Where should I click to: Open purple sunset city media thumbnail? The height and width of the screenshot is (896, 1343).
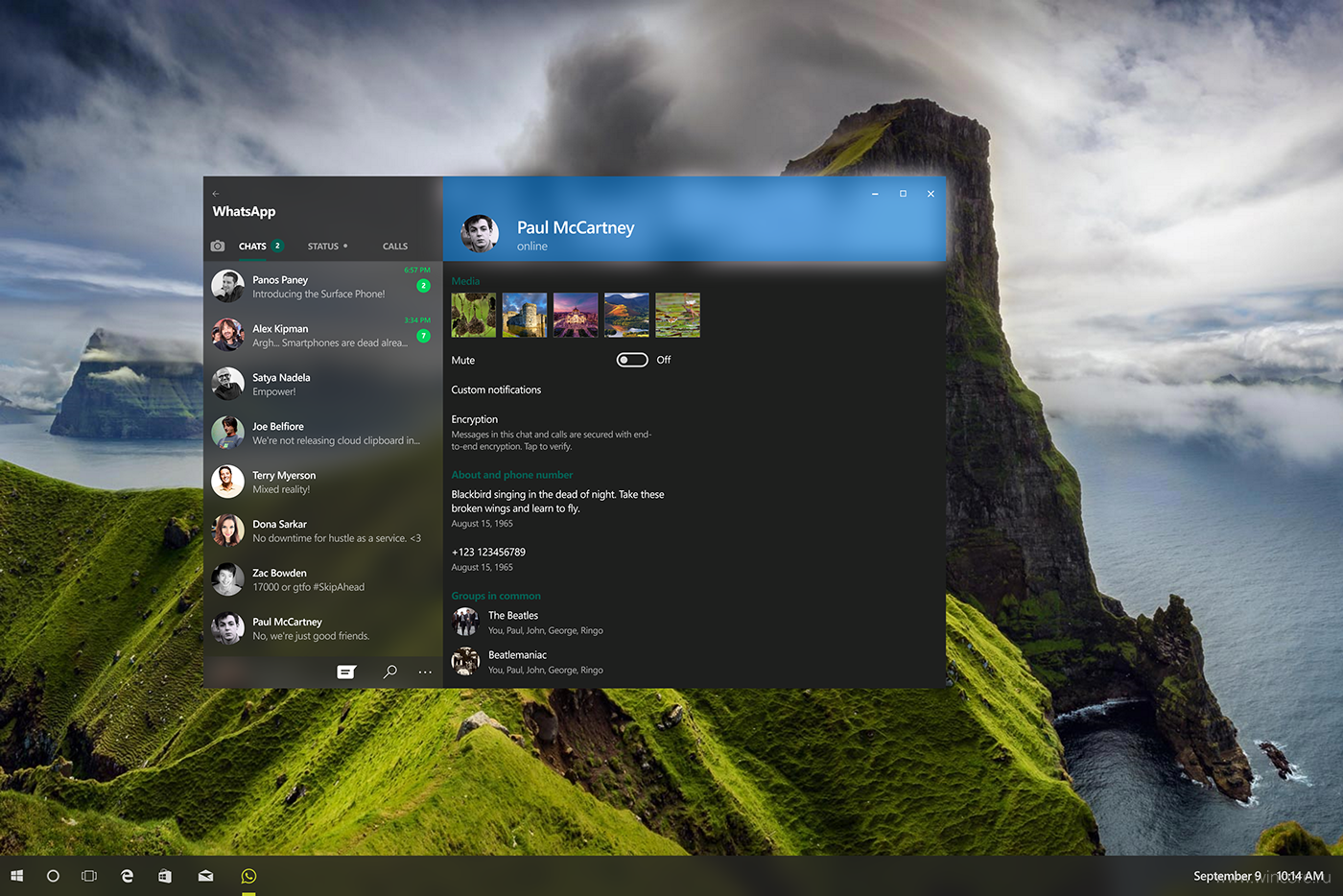click(576, 315)
